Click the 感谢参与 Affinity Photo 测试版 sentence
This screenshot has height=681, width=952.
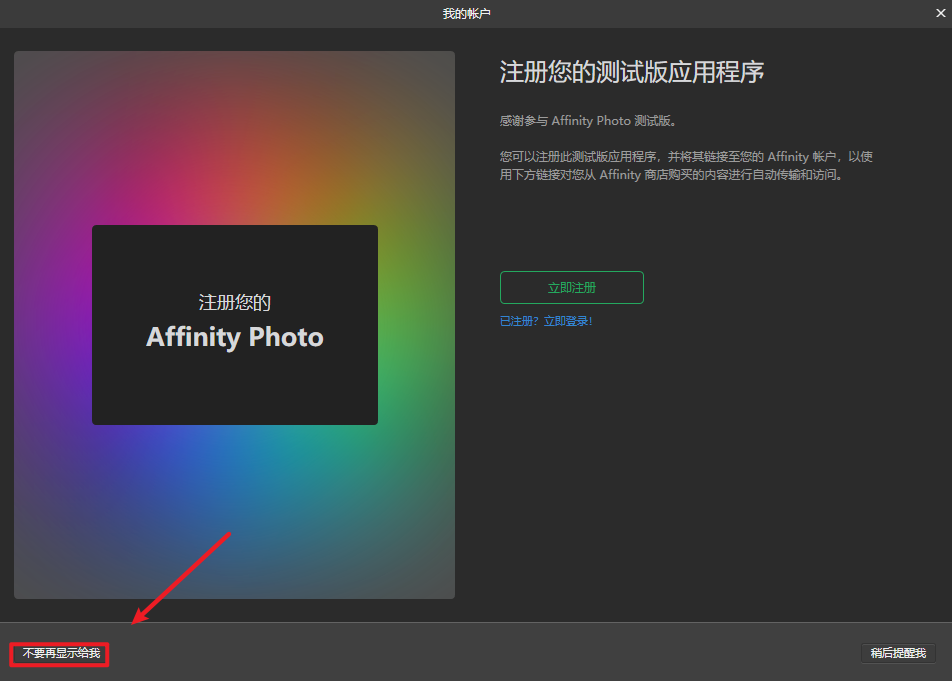click(x=588, y=121)
